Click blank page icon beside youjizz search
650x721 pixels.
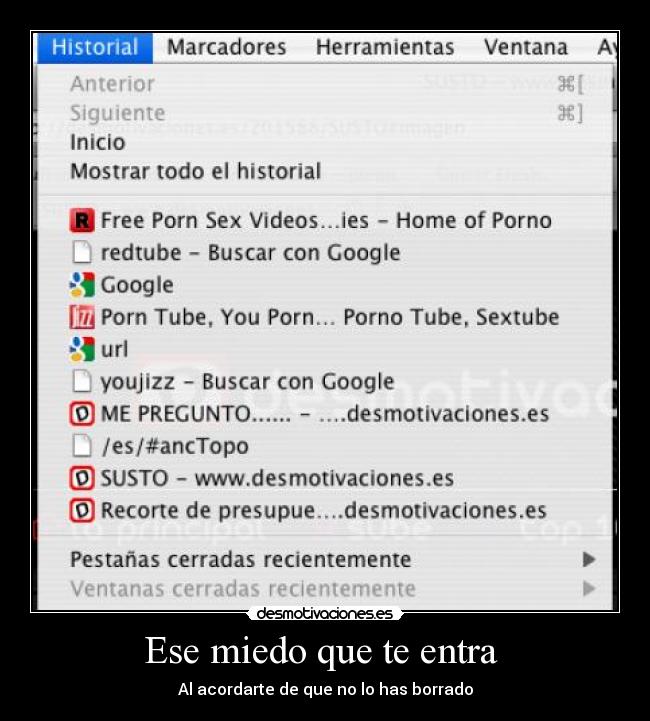point(82,381)
